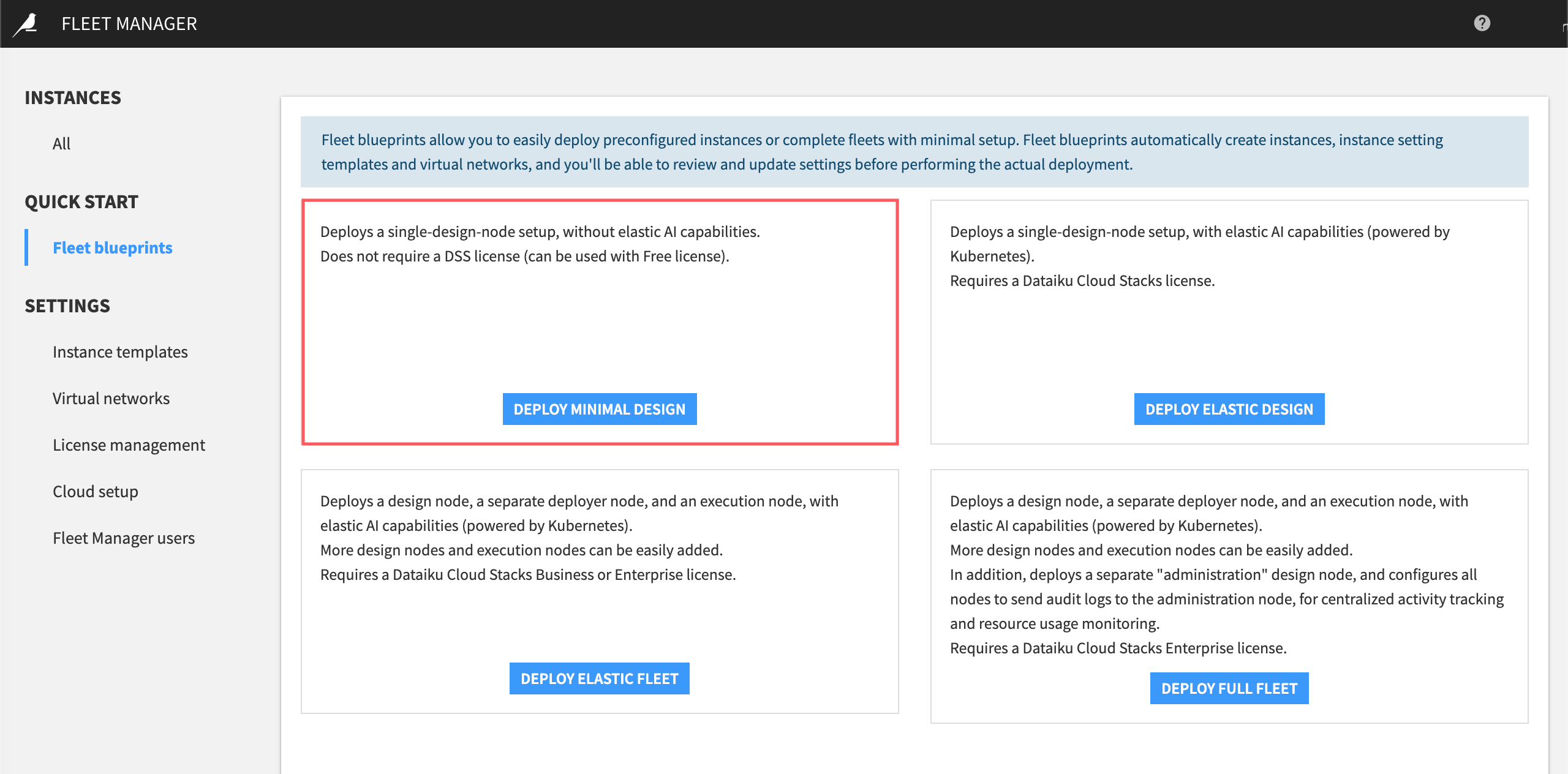The height and width of the screenshot is (774, 1568).
Task: Click DEPLOY ELASTIC DESIGN
Action: pyautogui.click(x=1229, y=408)
